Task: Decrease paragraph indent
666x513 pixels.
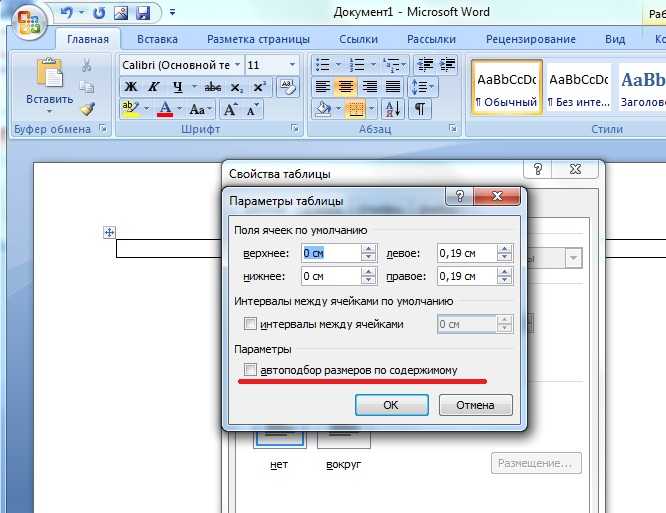Action: (425, 65)
